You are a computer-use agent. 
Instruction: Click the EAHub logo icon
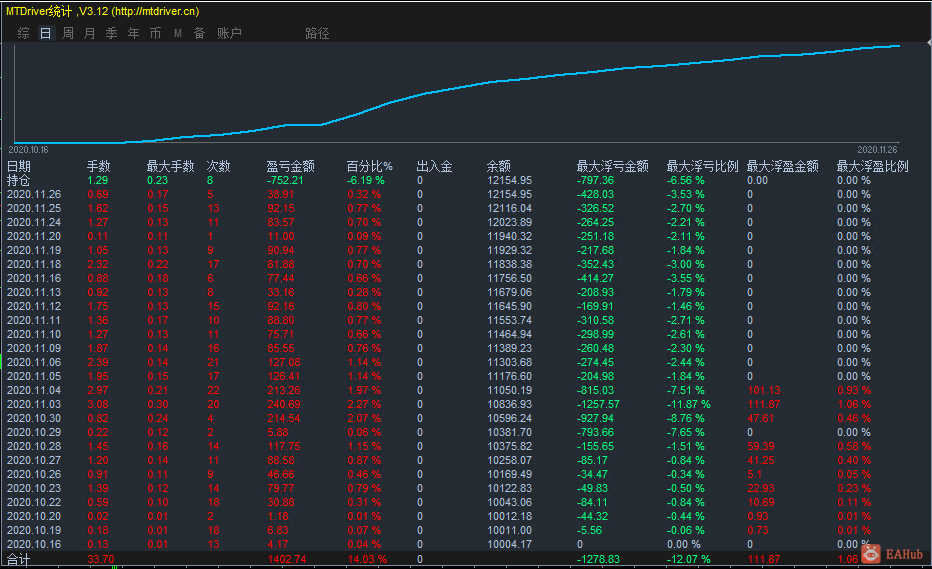pyautogui.click(x=871, y=554)
